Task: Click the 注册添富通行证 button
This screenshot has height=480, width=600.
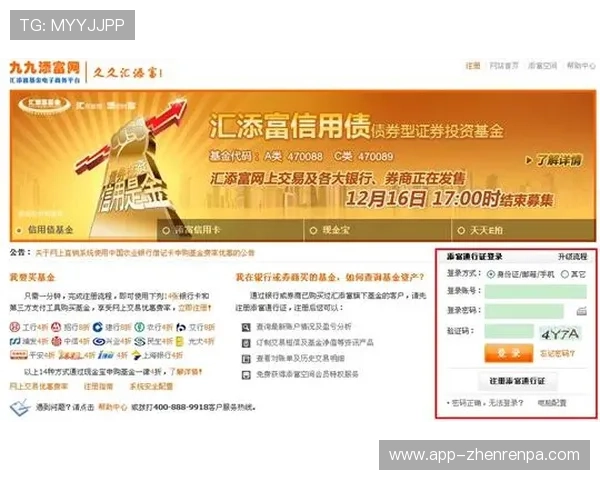Action: [x=517, y=381]
